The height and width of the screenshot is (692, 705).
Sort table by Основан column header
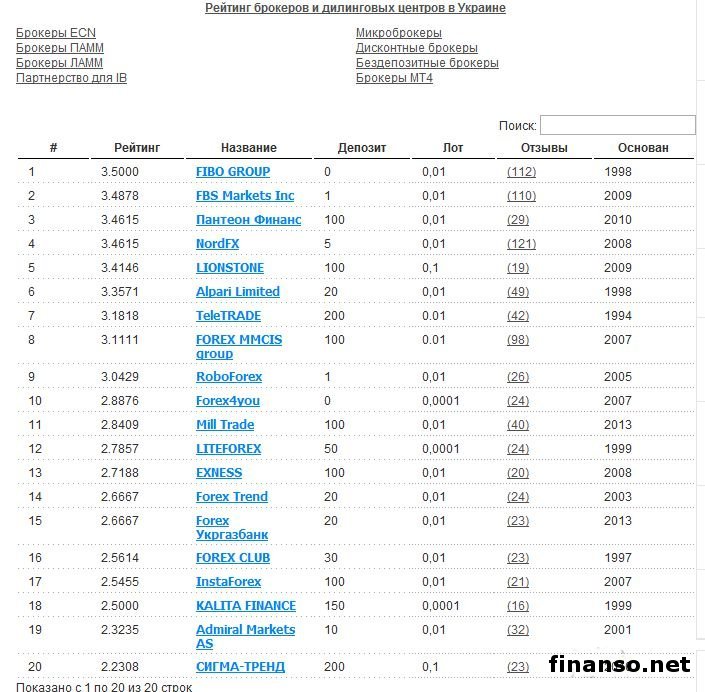[x=643, y=148]
